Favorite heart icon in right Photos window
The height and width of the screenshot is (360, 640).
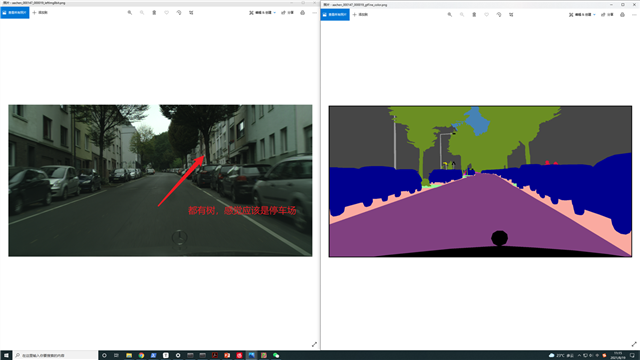pyautogui.click(x=487, y=15)
